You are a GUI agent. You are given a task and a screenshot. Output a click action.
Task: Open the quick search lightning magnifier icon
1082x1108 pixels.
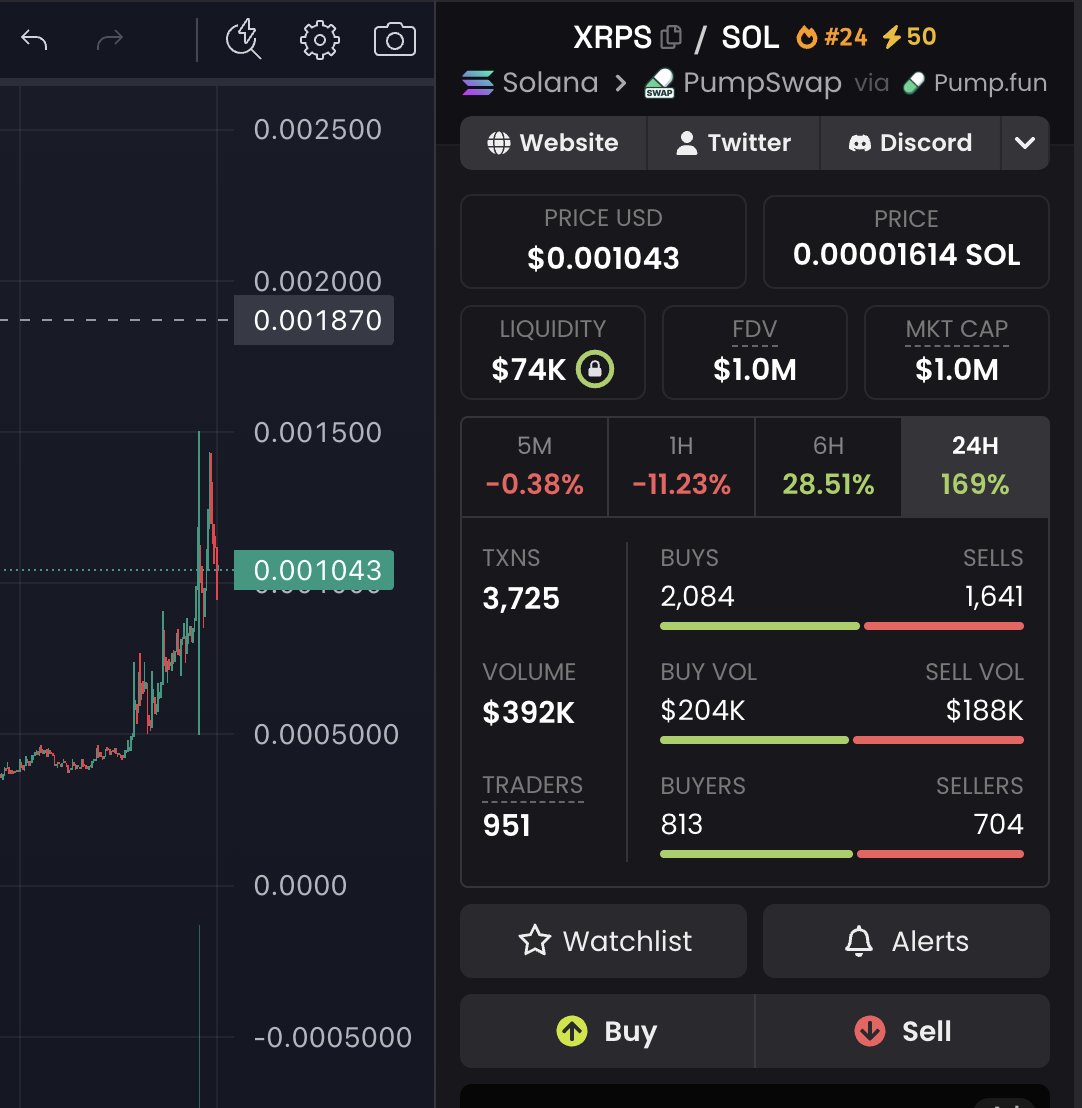tap(244, 39)
